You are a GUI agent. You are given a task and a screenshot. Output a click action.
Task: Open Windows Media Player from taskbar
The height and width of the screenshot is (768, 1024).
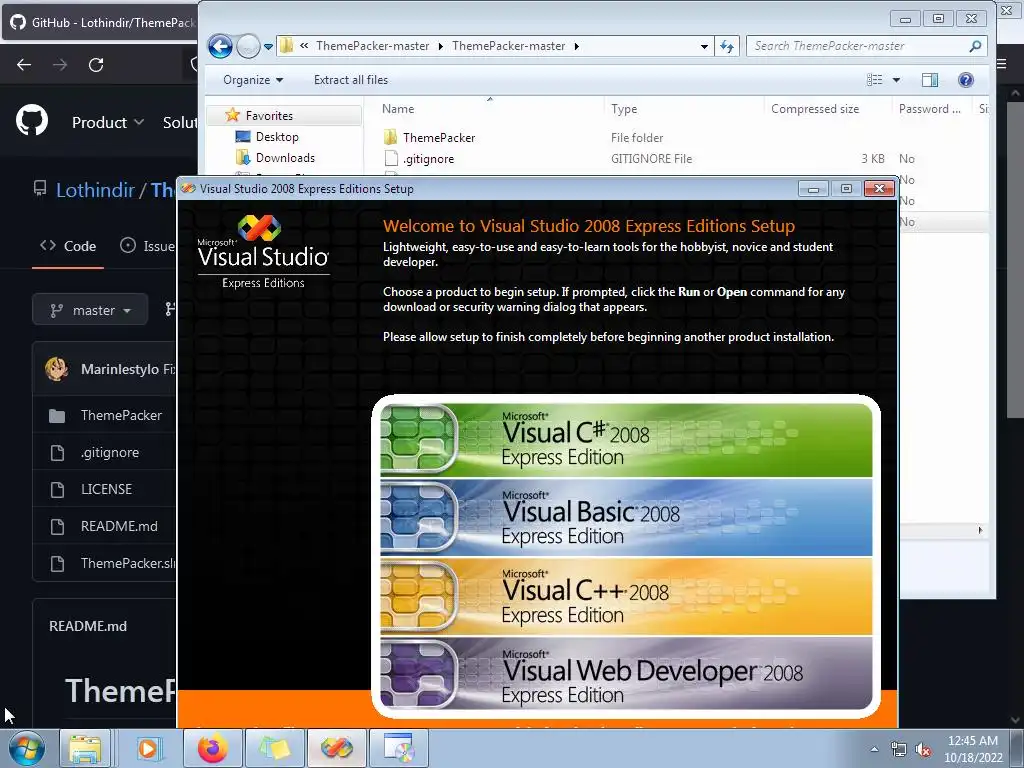(148, 748)
